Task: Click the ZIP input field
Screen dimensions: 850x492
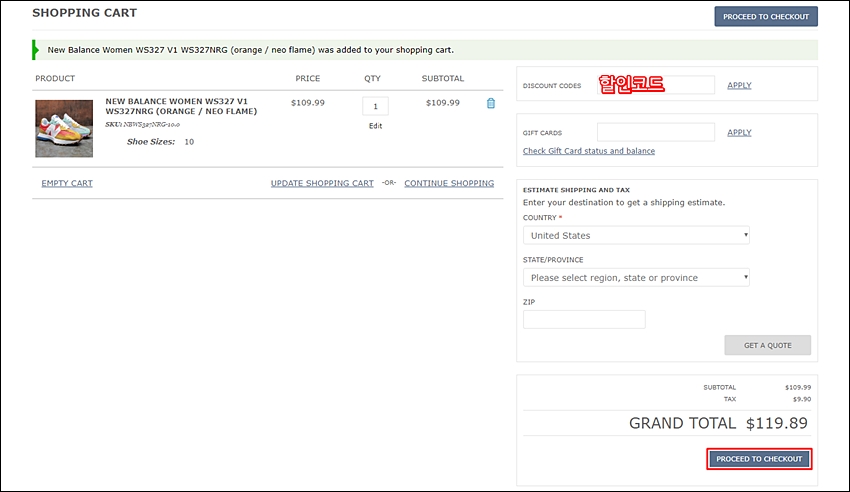Action: 584,319
